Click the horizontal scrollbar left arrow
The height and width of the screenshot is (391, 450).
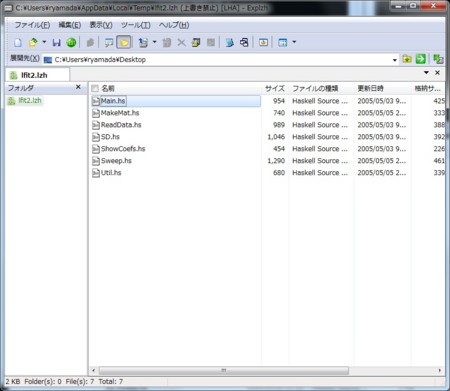pos(94,370)
